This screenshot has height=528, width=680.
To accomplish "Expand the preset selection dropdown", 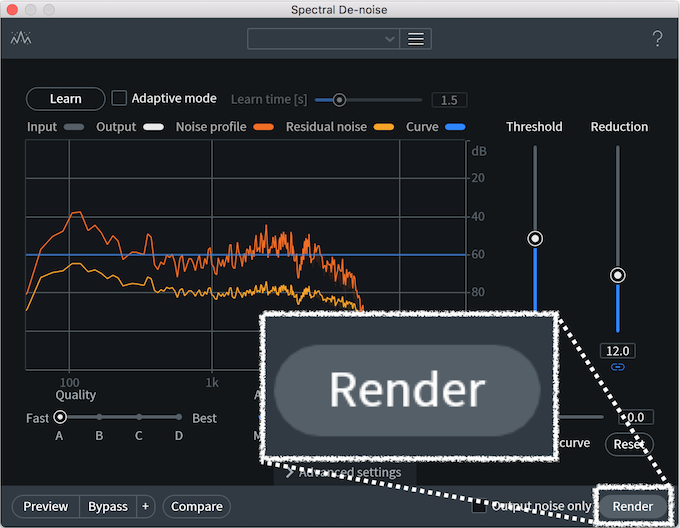I will (324, 39).
